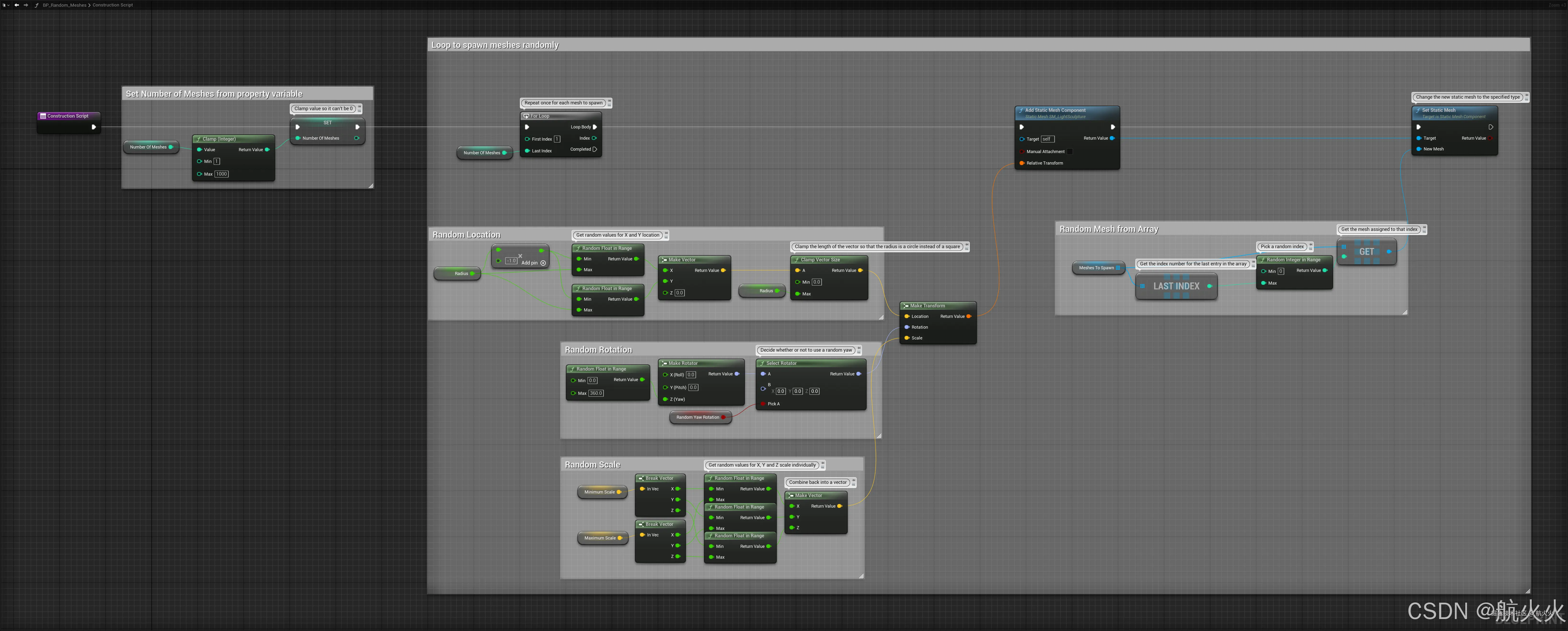Viewport: 1568px width, 631px height.
Task: Click the Add pin plus button
Action: click(543, 263)
